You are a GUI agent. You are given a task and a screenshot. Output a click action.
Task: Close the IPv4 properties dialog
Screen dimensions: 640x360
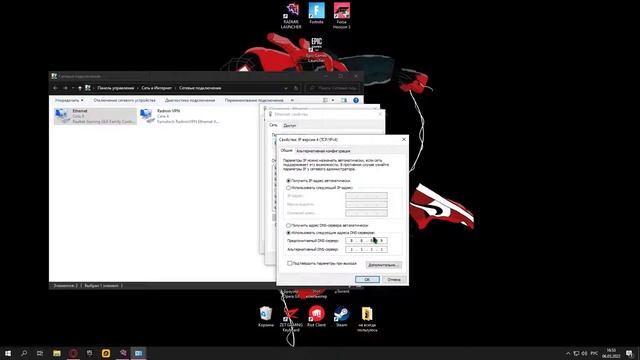pyautogui.click(x=404, y=139)
